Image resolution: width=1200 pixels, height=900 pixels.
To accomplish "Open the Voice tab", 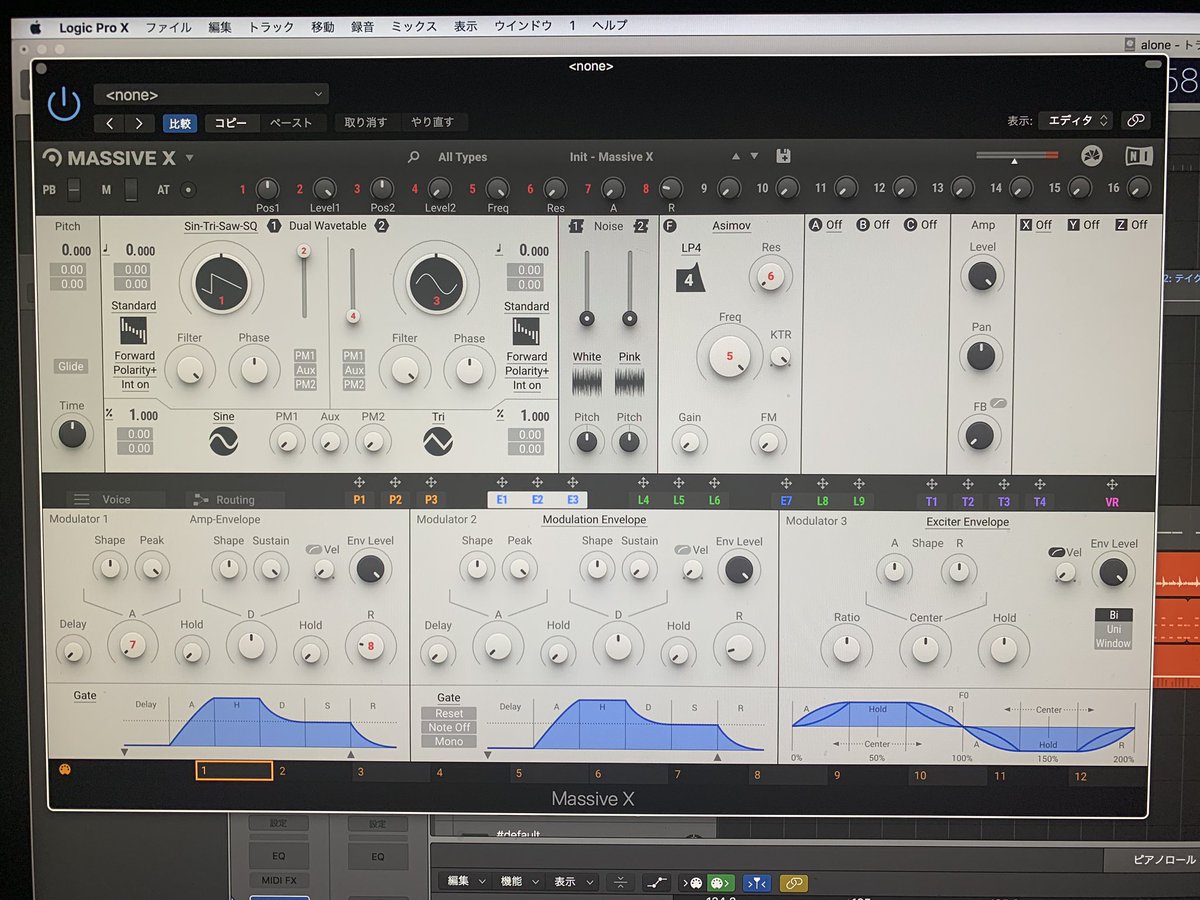I will point(116,499).
